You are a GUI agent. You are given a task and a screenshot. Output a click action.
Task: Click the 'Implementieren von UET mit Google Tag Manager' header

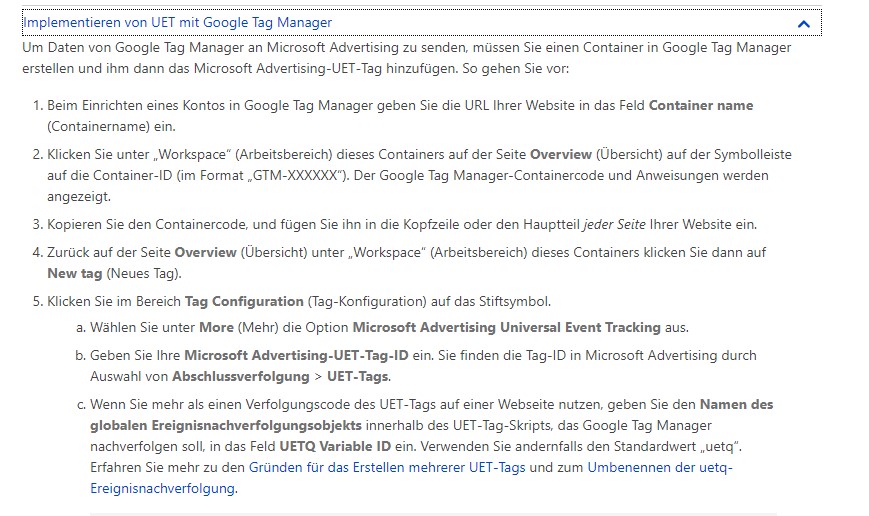point(178,22)
